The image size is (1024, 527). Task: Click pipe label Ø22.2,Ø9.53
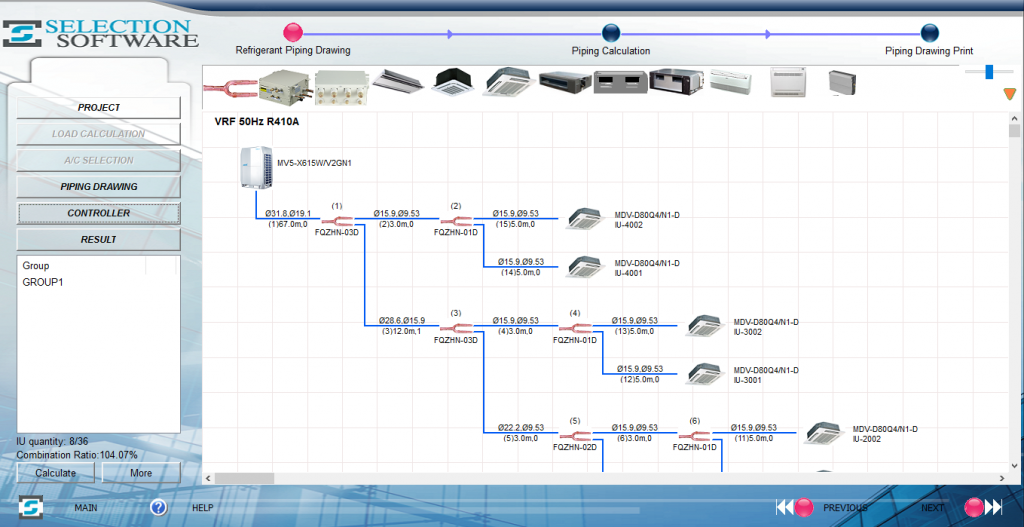521,428
